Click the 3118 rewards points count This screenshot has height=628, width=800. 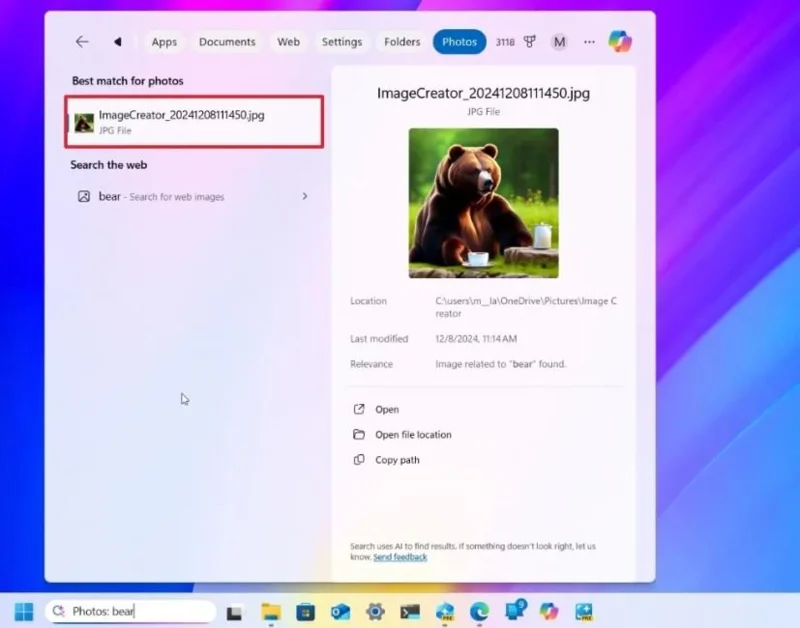coord(505,42)
